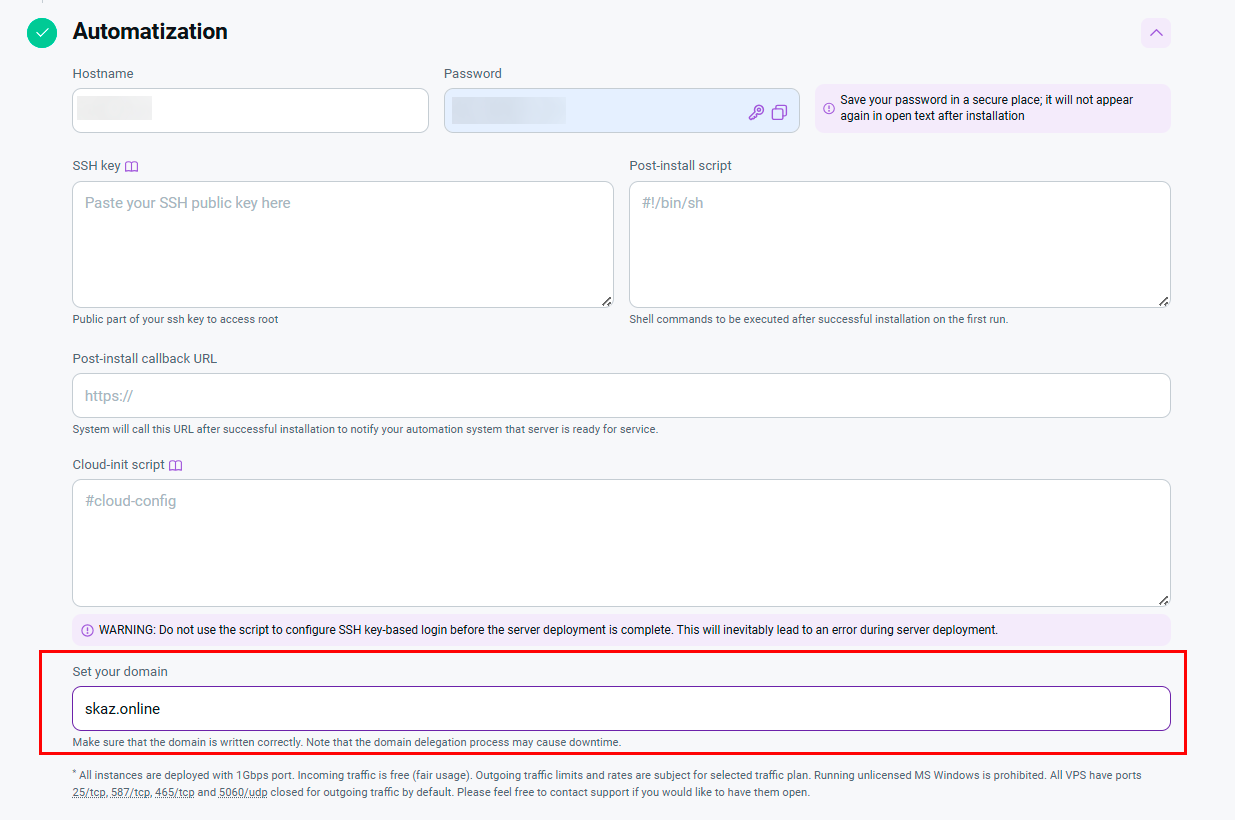Viewport: 1235px width, 820px height.
Task: Click the 465/tcp port link
Action: coord(174,792)
